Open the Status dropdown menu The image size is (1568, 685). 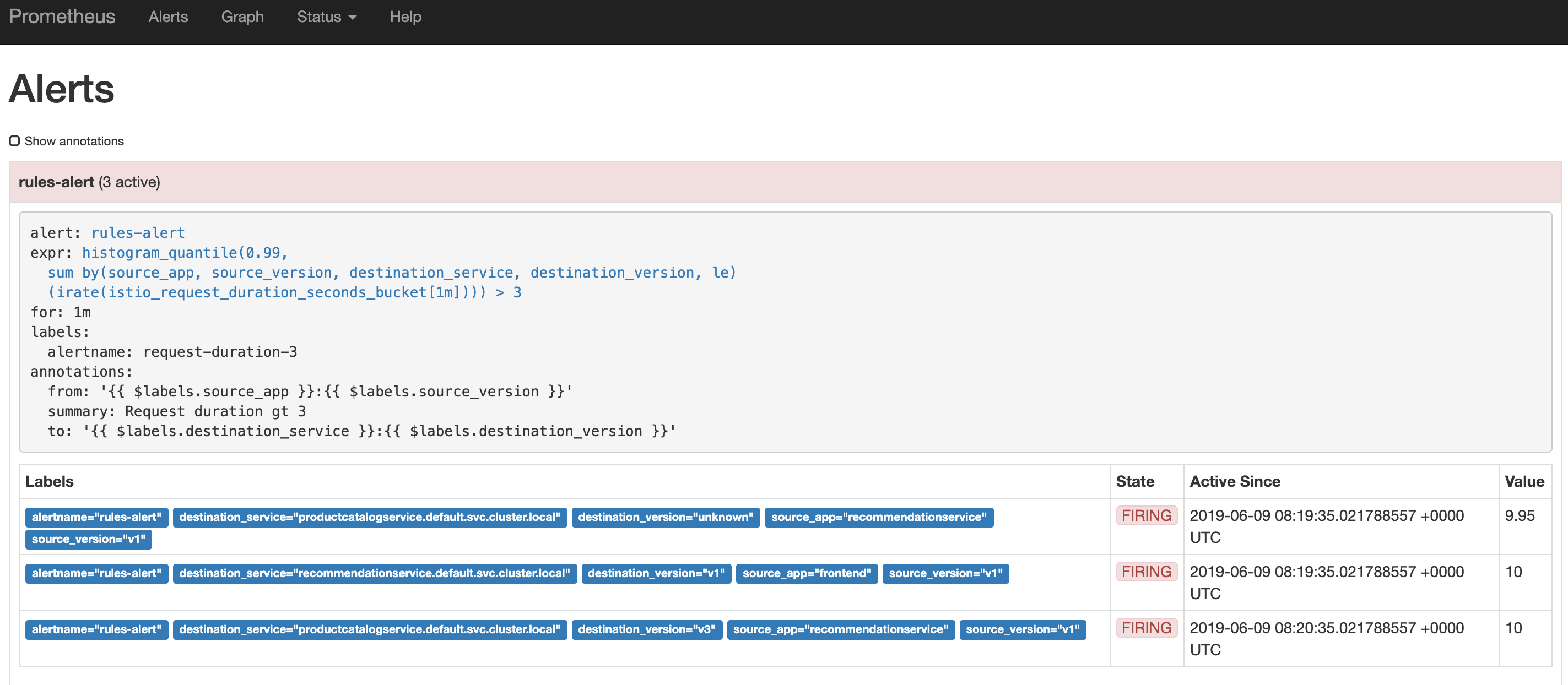326,17
